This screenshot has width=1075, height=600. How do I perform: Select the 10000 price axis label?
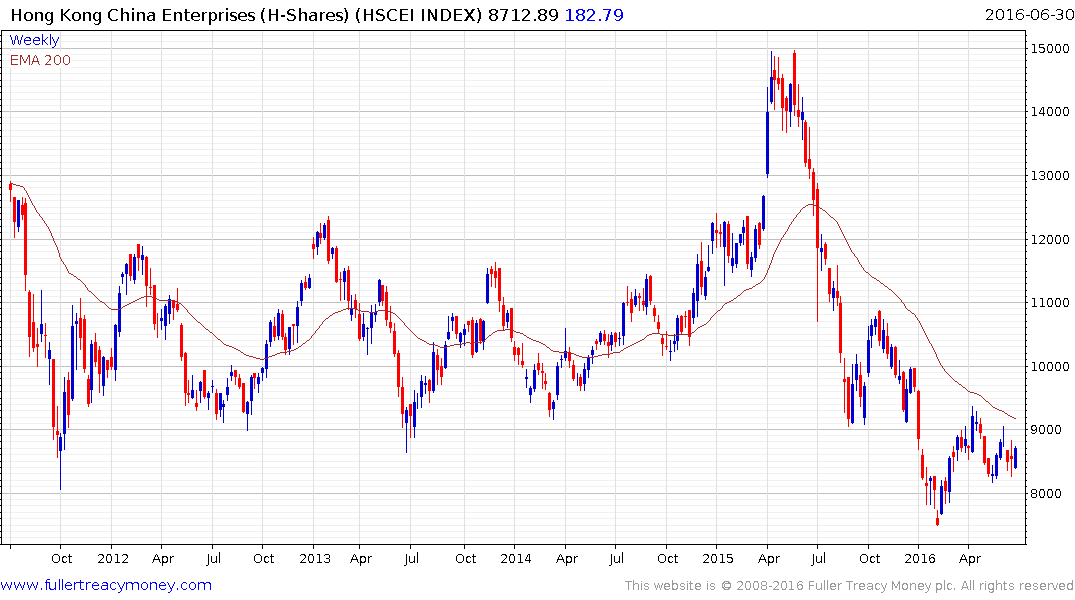click(x=1050, y=367)
